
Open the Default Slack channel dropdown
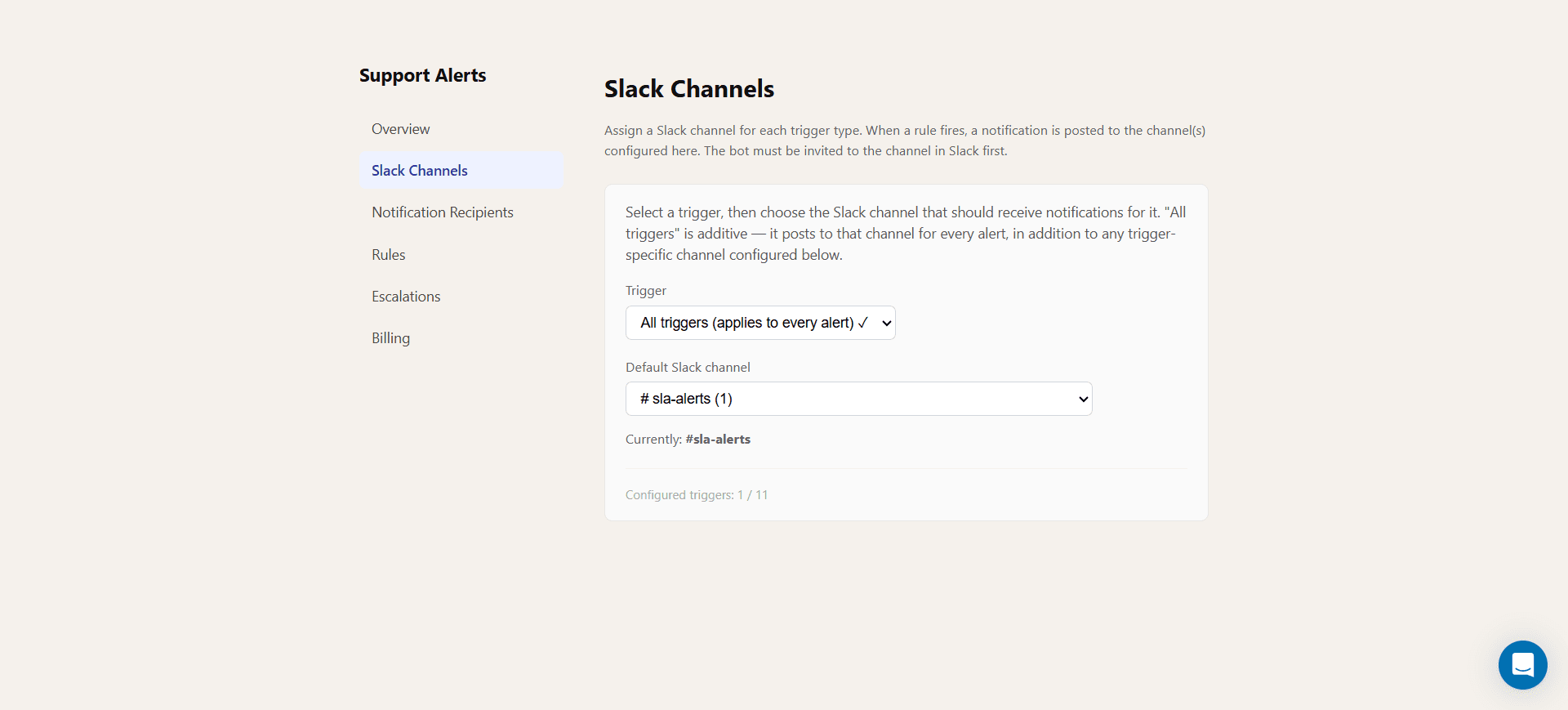coord(858,399)
